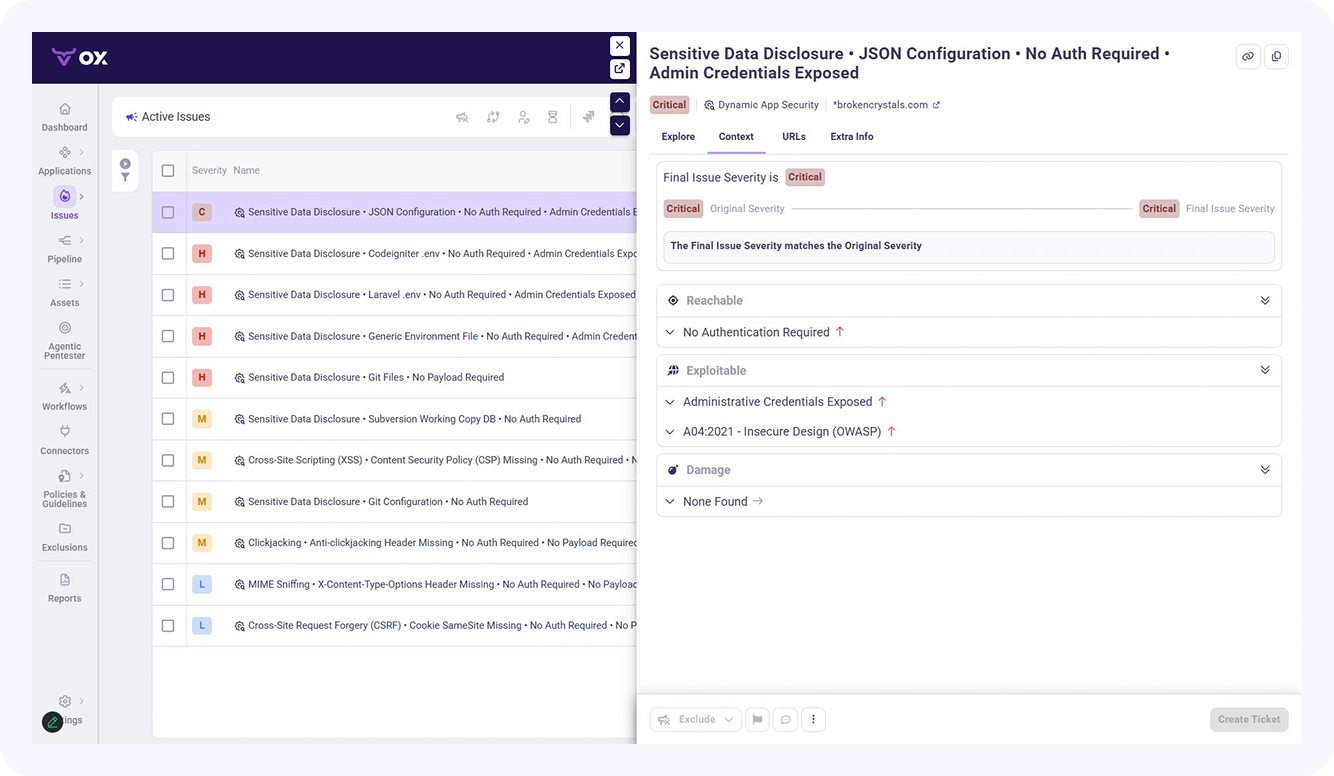The width and height of the screenshot is (1334, 776).
Task: Collapse the Reachable section
Action: 1265,300
